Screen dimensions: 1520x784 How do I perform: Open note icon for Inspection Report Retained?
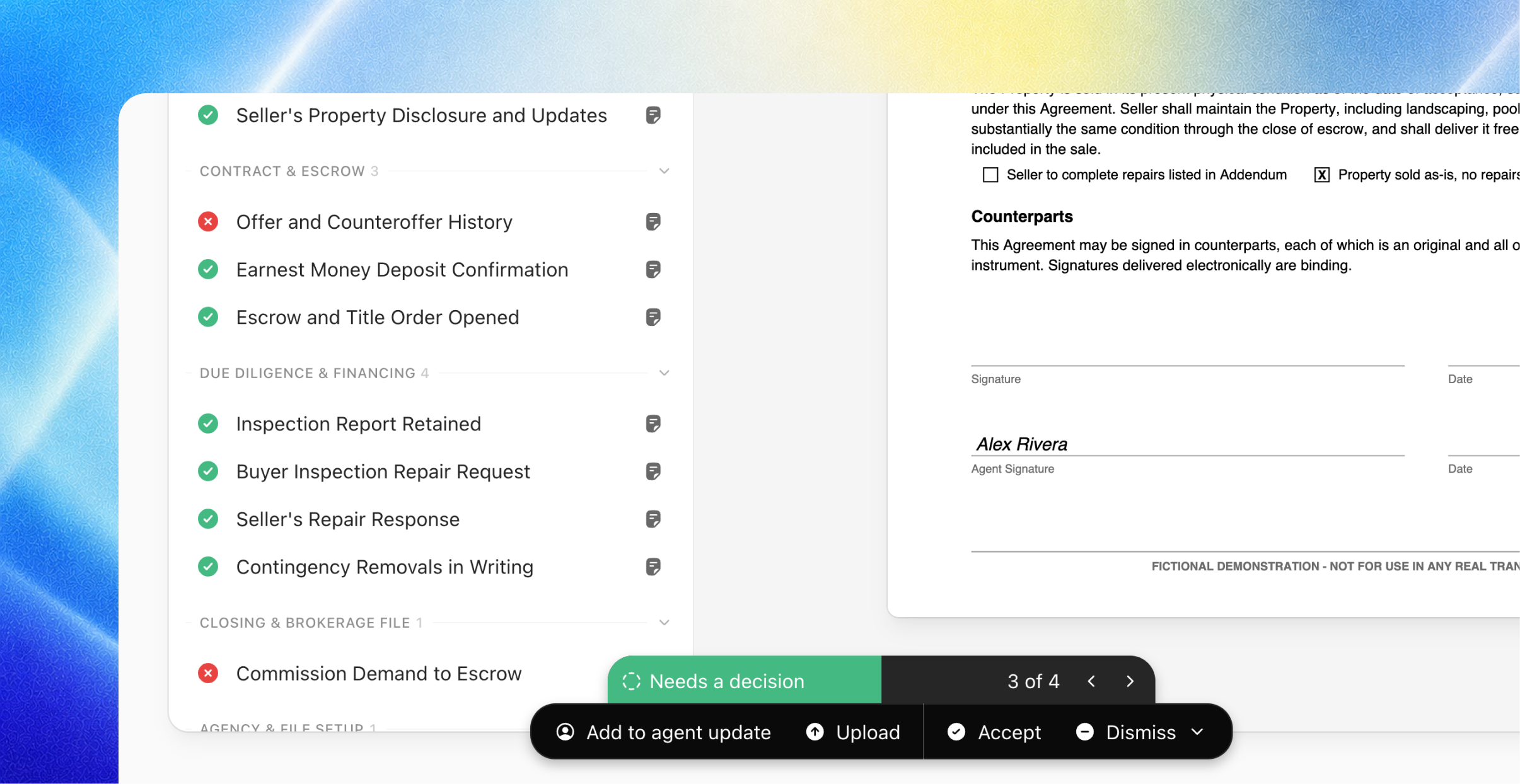pyautogui.click(x=653, y=424)
